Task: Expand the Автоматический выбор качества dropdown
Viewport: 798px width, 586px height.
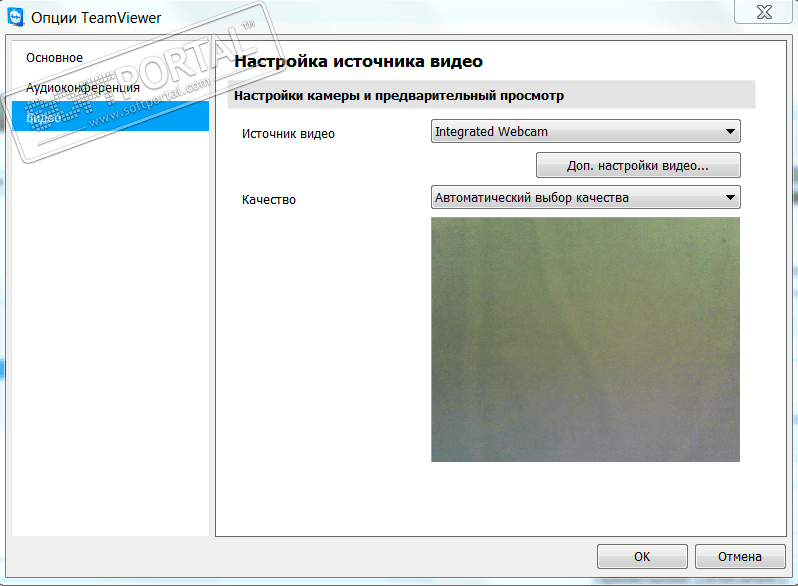Action: (585, 197)
